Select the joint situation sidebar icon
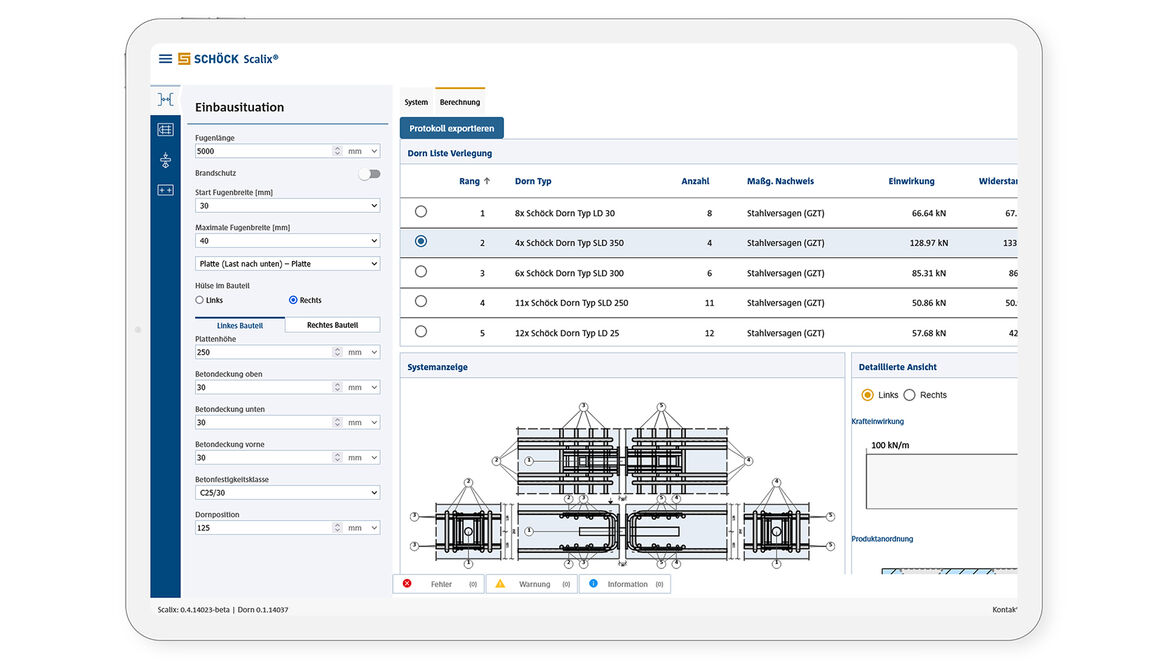This screenshot has width=1176, height=662. click(166, 99)
